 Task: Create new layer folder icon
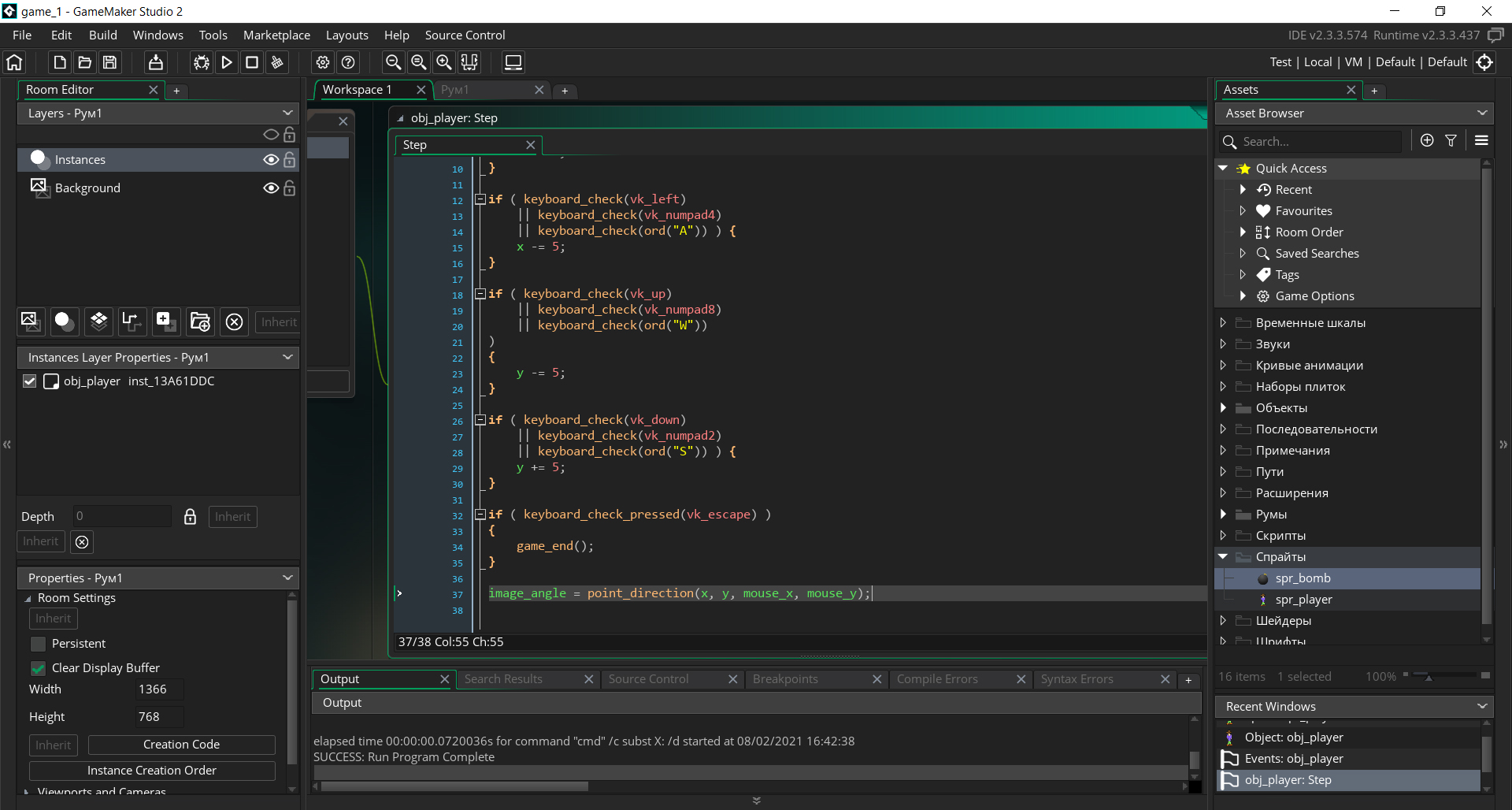point(200,321)
